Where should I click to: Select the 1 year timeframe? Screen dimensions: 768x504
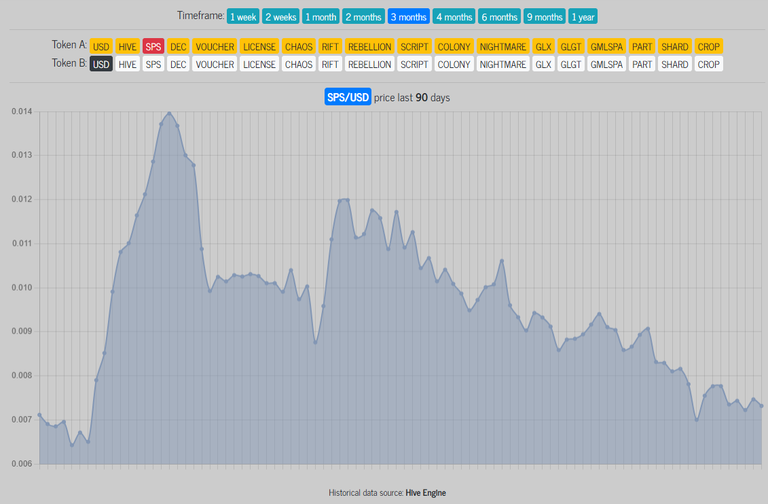coord(583,17)
